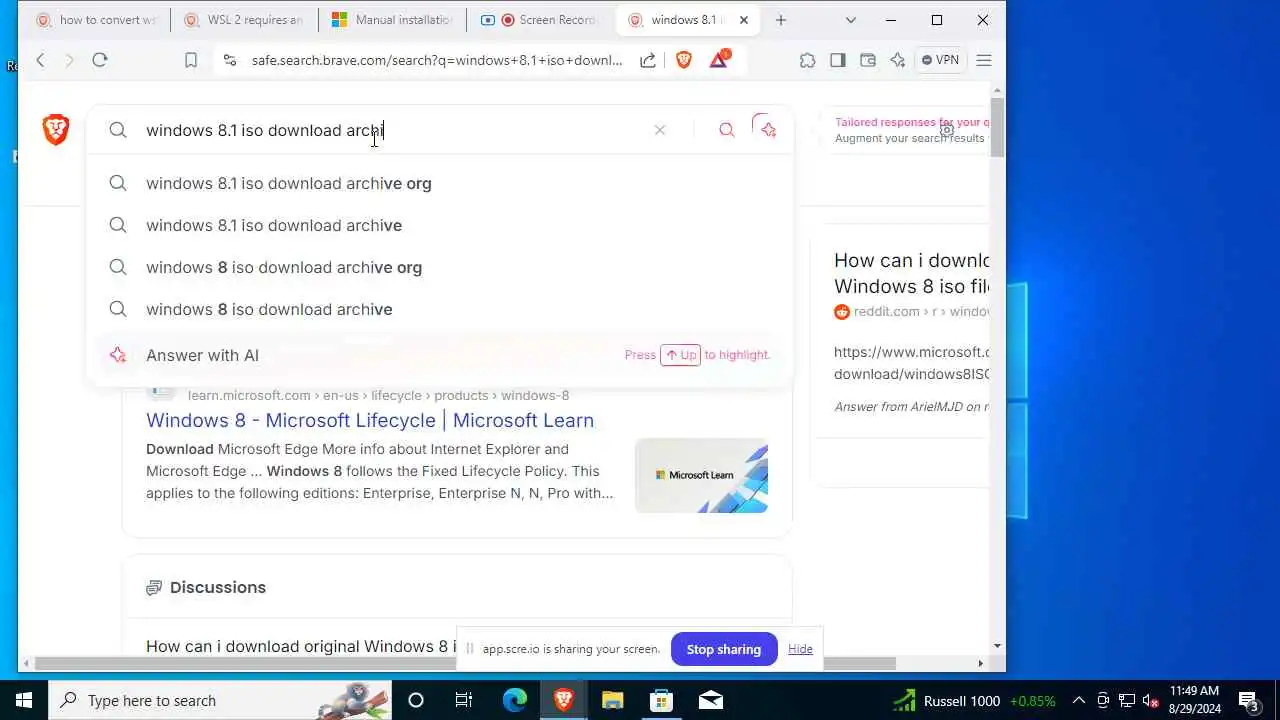
Task: Click the vertical page scrollbar
Action: point(997,128)
